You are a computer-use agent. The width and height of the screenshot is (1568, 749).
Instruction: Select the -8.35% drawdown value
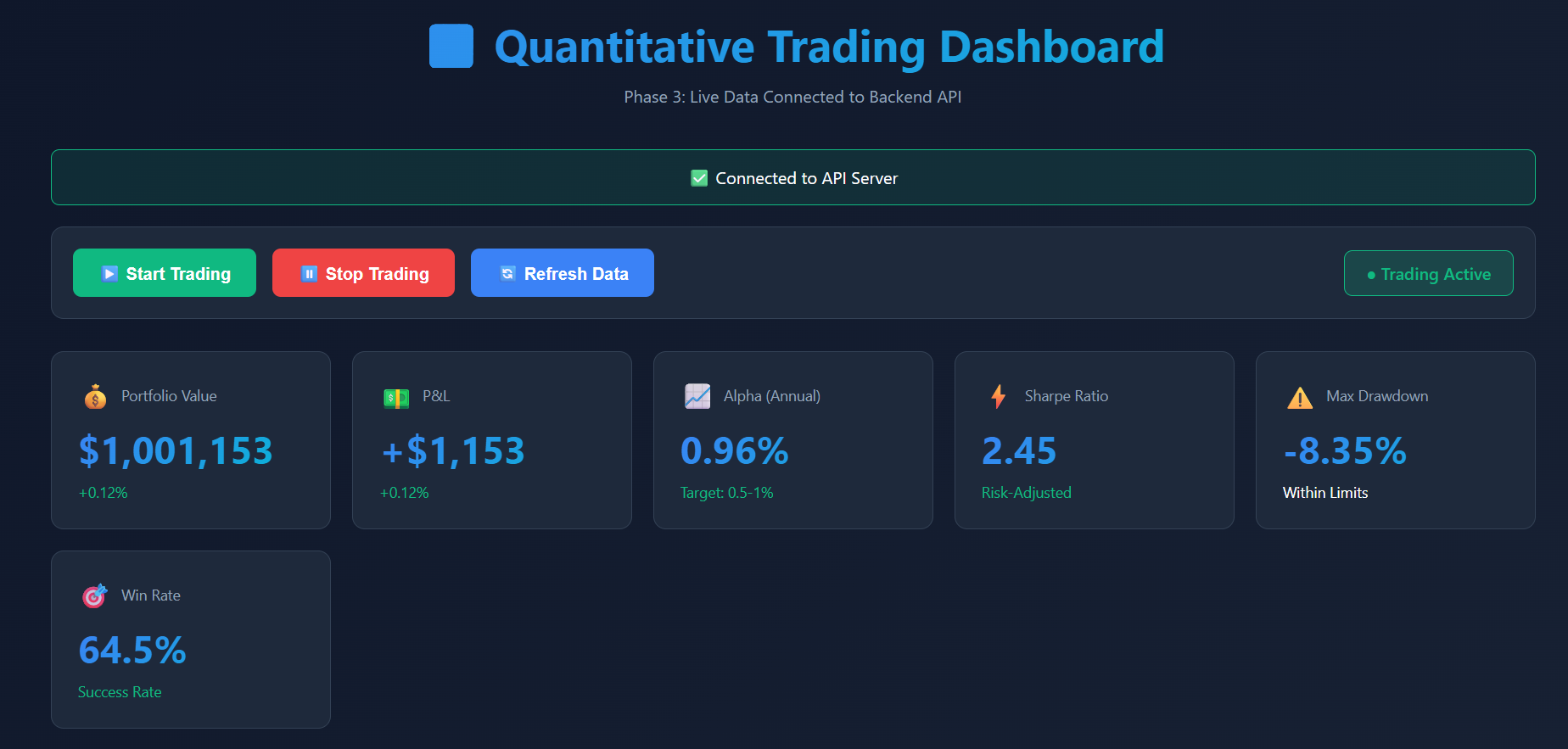pyautogui.click(x=1345, y=450)
